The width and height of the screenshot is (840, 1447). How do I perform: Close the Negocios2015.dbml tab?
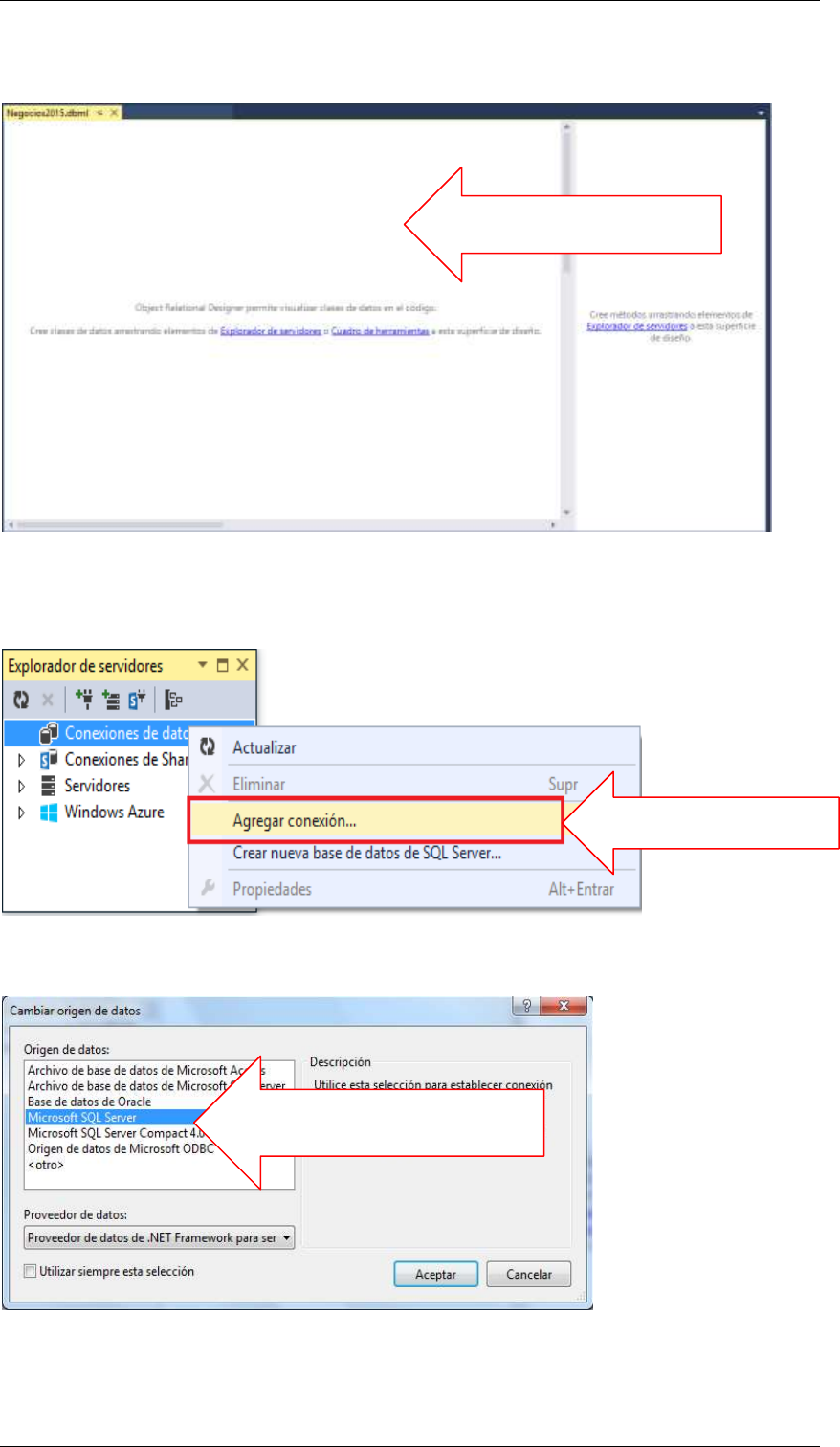tap(114, 112)
